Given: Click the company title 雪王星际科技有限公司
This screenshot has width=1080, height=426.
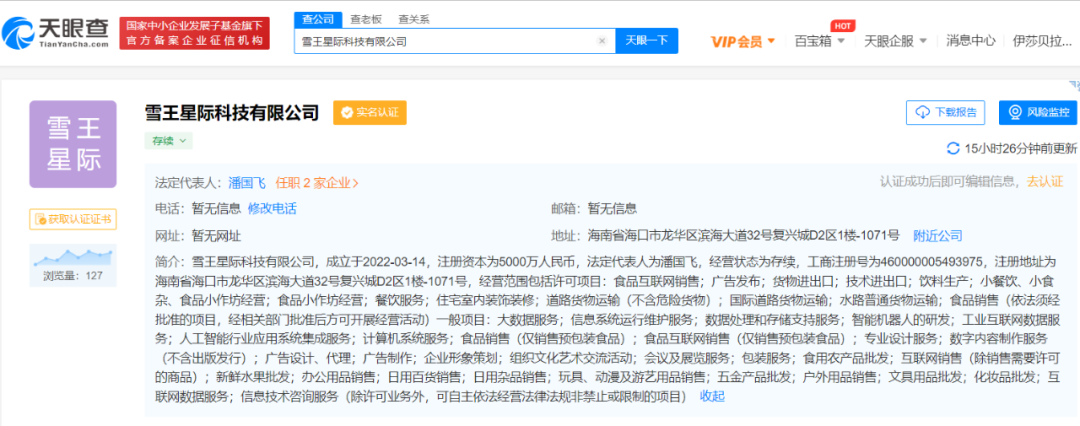Looking at the screenshot, I should coord(232,112).
